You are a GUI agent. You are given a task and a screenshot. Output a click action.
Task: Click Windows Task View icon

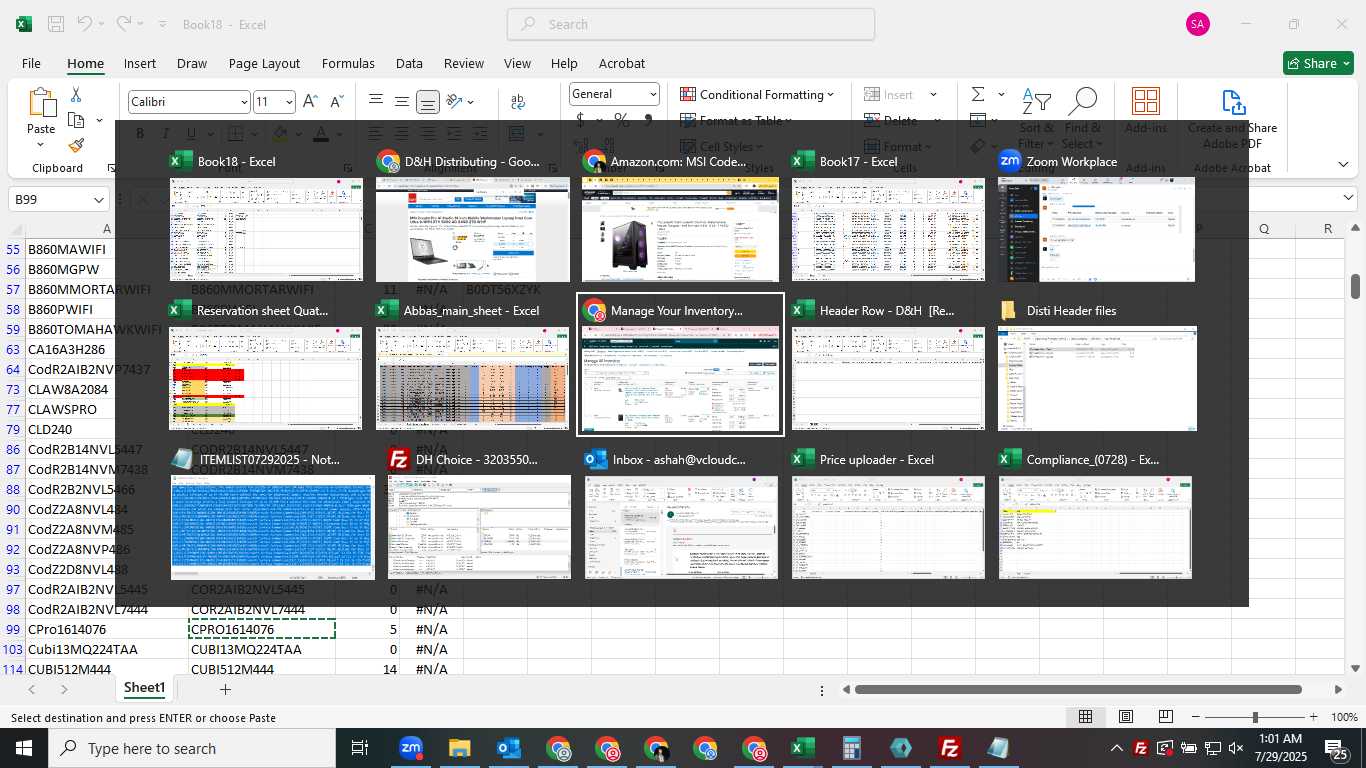(360, 748)
